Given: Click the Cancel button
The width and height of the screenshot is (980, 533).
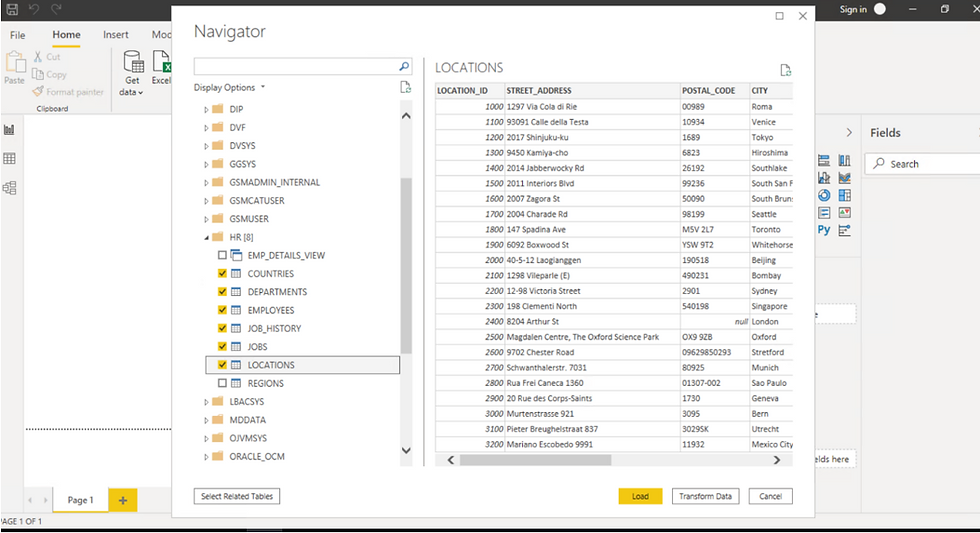Looking at the screenshot, I should pyautogui.click(x=771, y=496).
